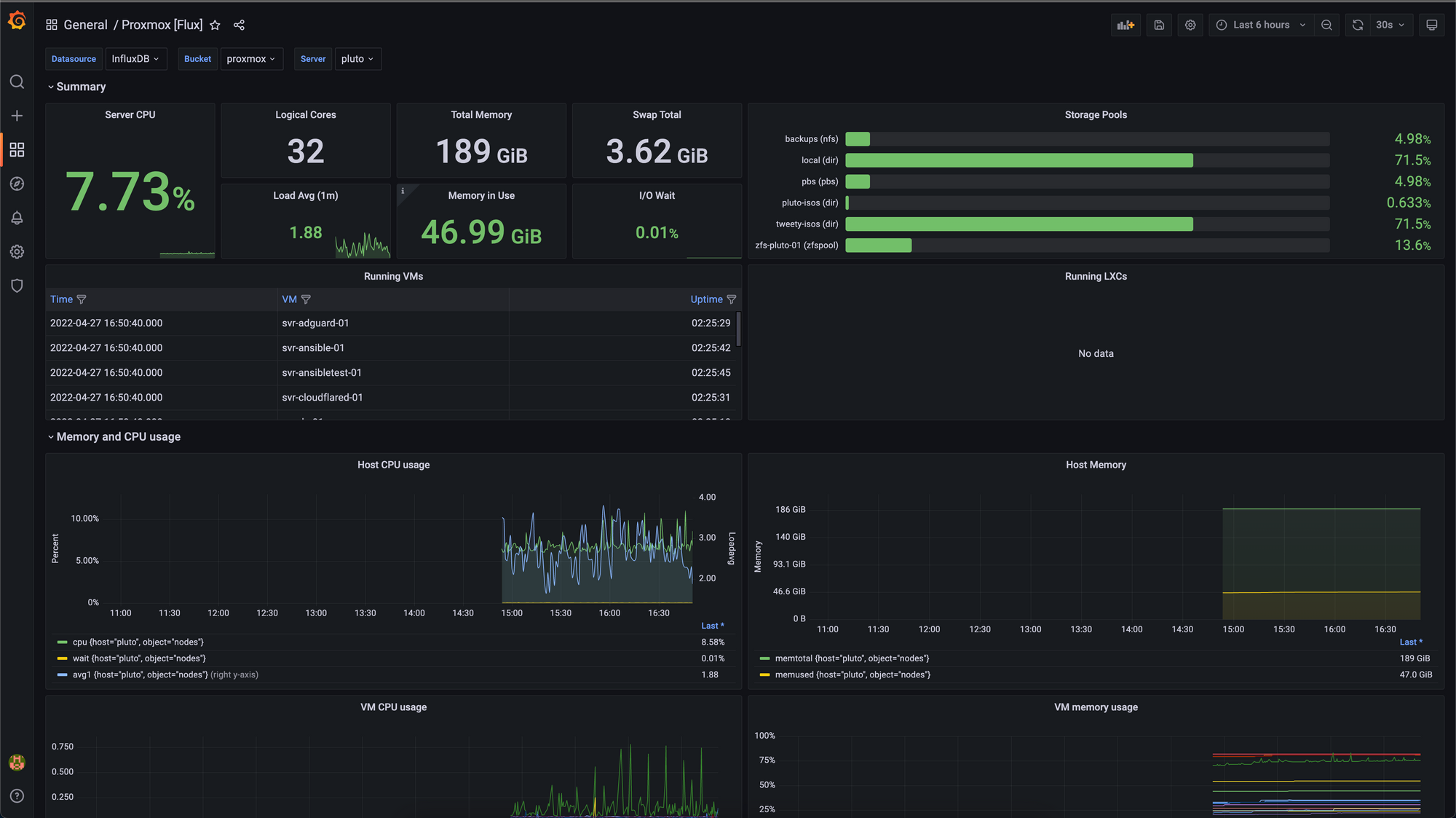Filter the Time column with funnel icon
Viewport: 1456px width, 818px height.
82,299
